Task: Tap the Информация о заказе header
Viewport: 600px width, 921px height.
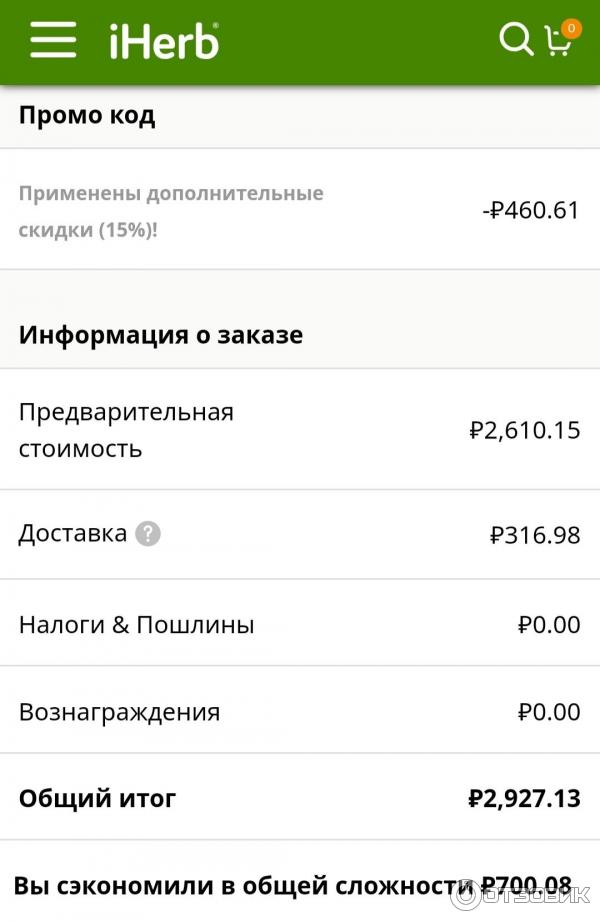Action: [x=160, y=334]
